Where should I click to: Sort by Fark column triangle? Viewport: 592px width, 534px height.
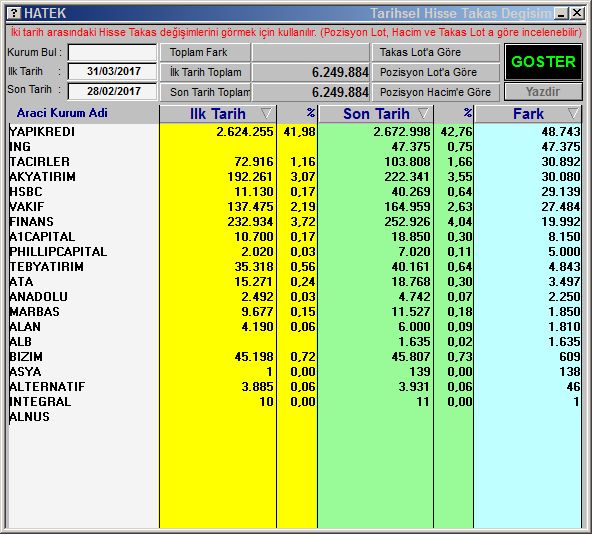coord(573,113)
